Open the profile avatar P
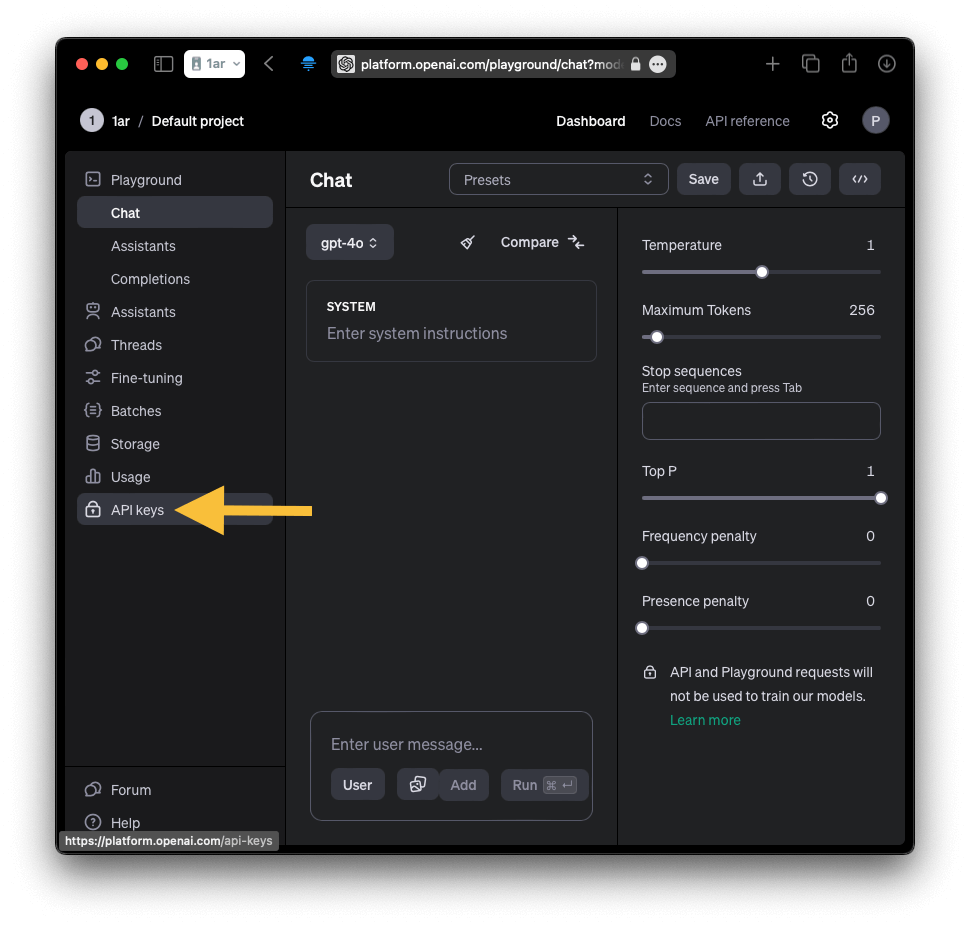Image resolution: width=970 pixels, height=928 pixels. (x=875, y=121)
